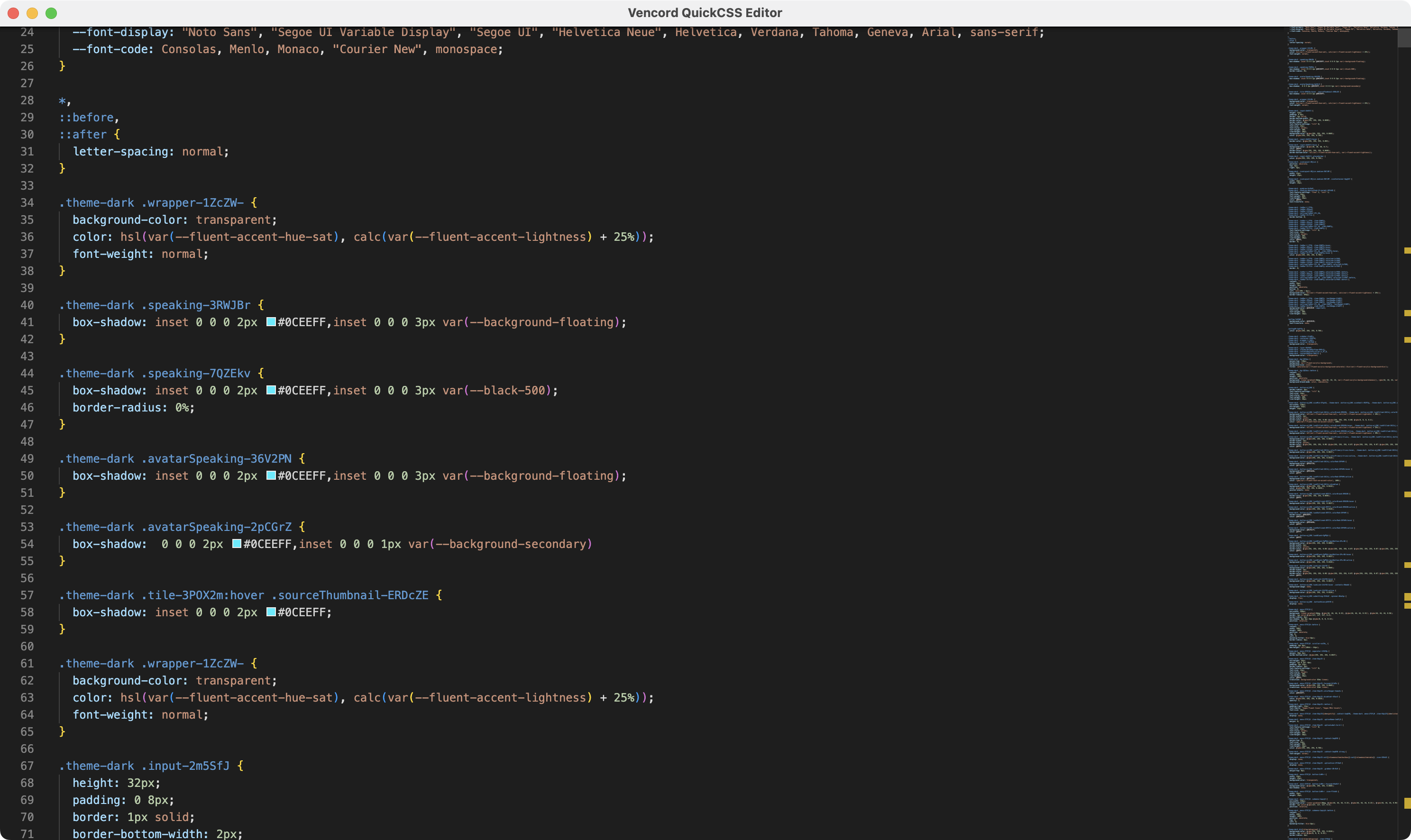
Task: Select line number 67 in the gutter
Action: point(27,765)
